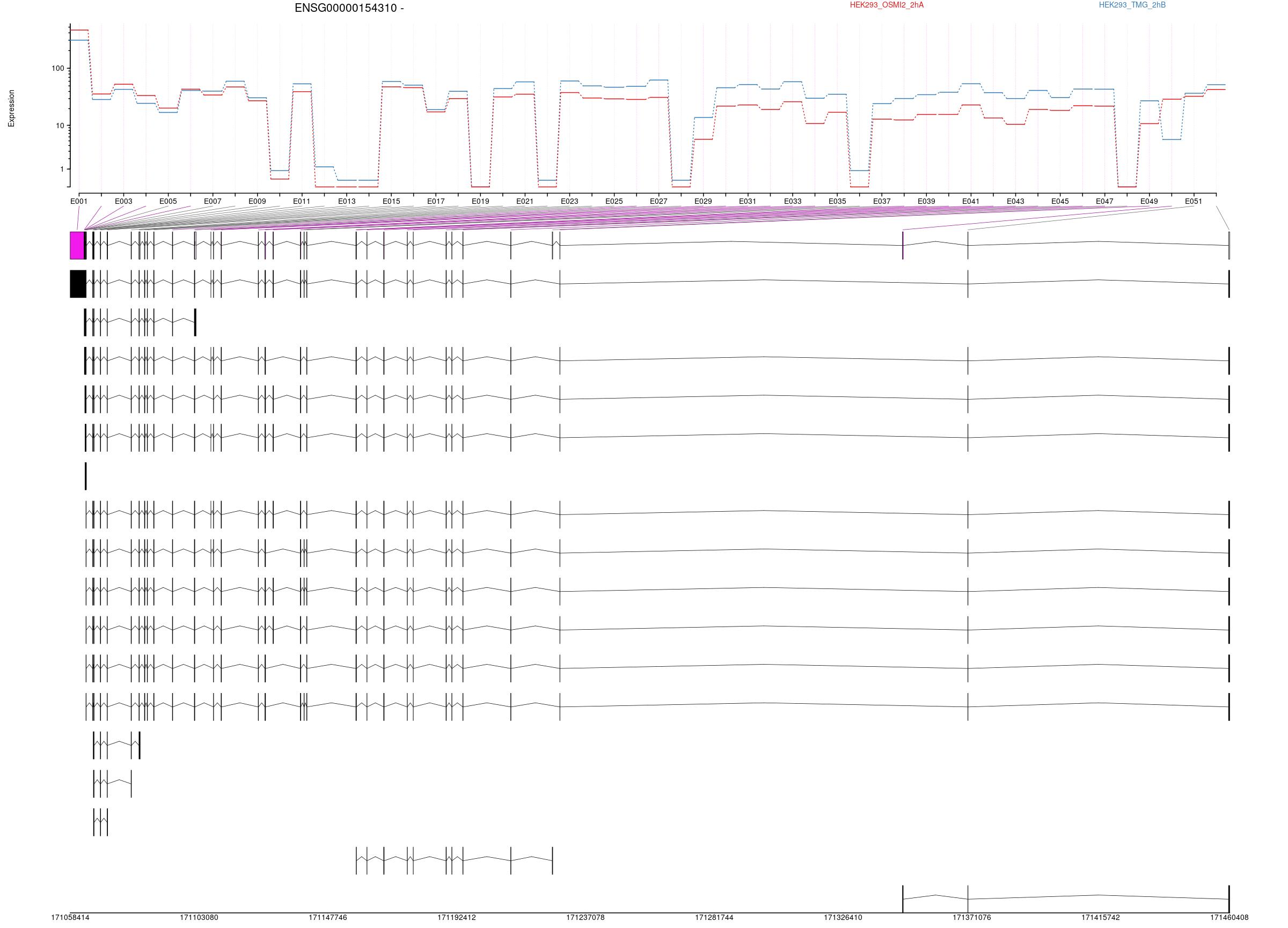Viewport: 1288px width, 928px height.
Task: Click the lone single-exon transcript bar
Action: point(86,476)
